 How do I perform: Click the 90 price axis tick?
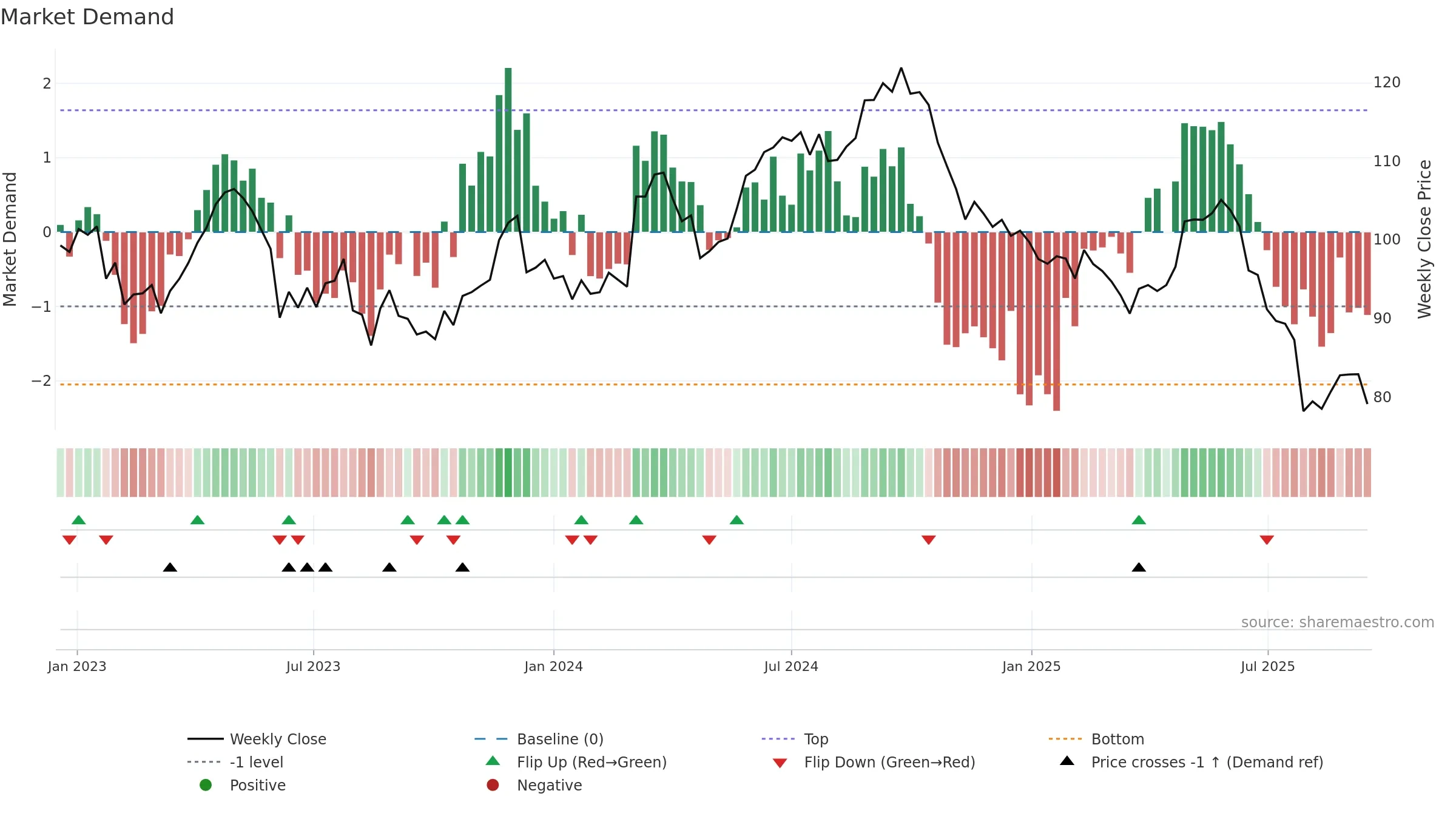pos(1383,318)
